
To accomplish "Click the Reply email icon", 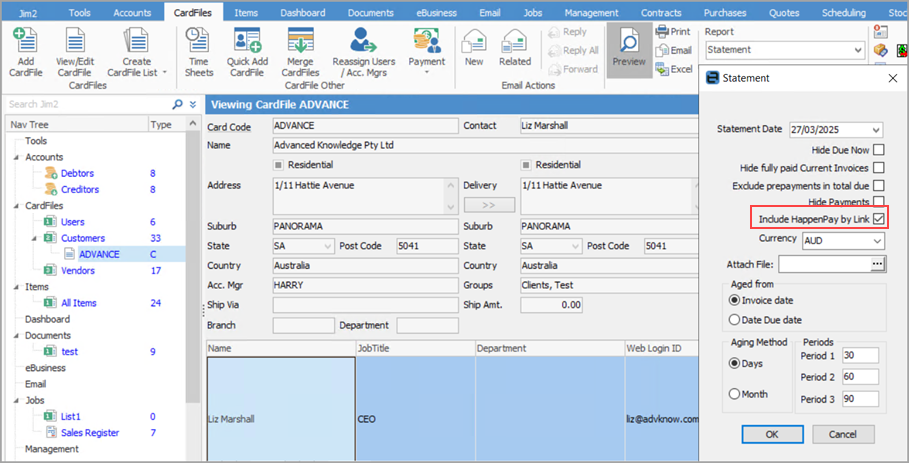I will (555, 32).
